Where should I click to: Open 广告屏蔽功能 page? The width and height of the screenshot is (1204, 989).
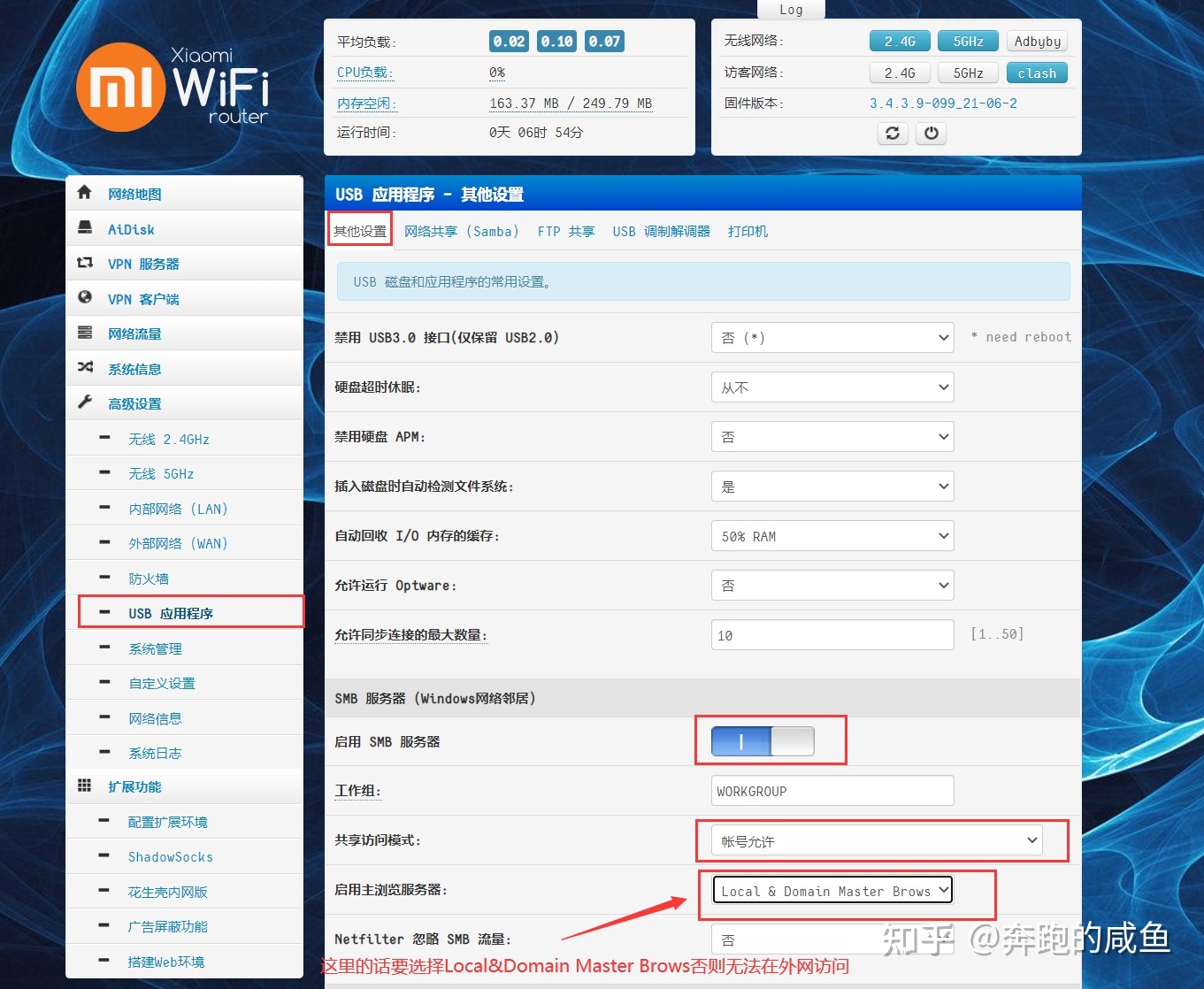pyautogui.click(x=168, y=926)
